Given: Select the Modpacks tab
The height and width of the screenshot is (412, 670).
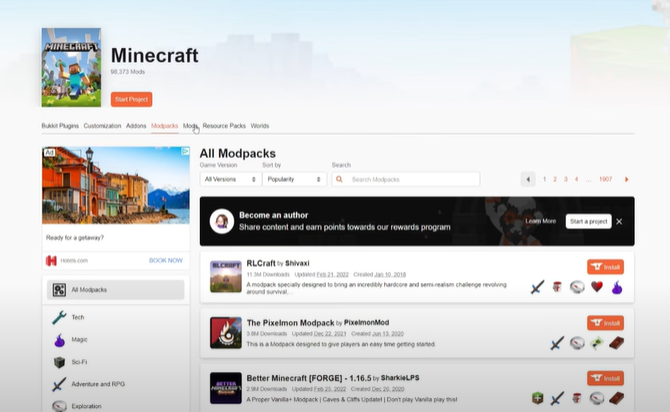Looking at the screenshot, I should 165,126.
